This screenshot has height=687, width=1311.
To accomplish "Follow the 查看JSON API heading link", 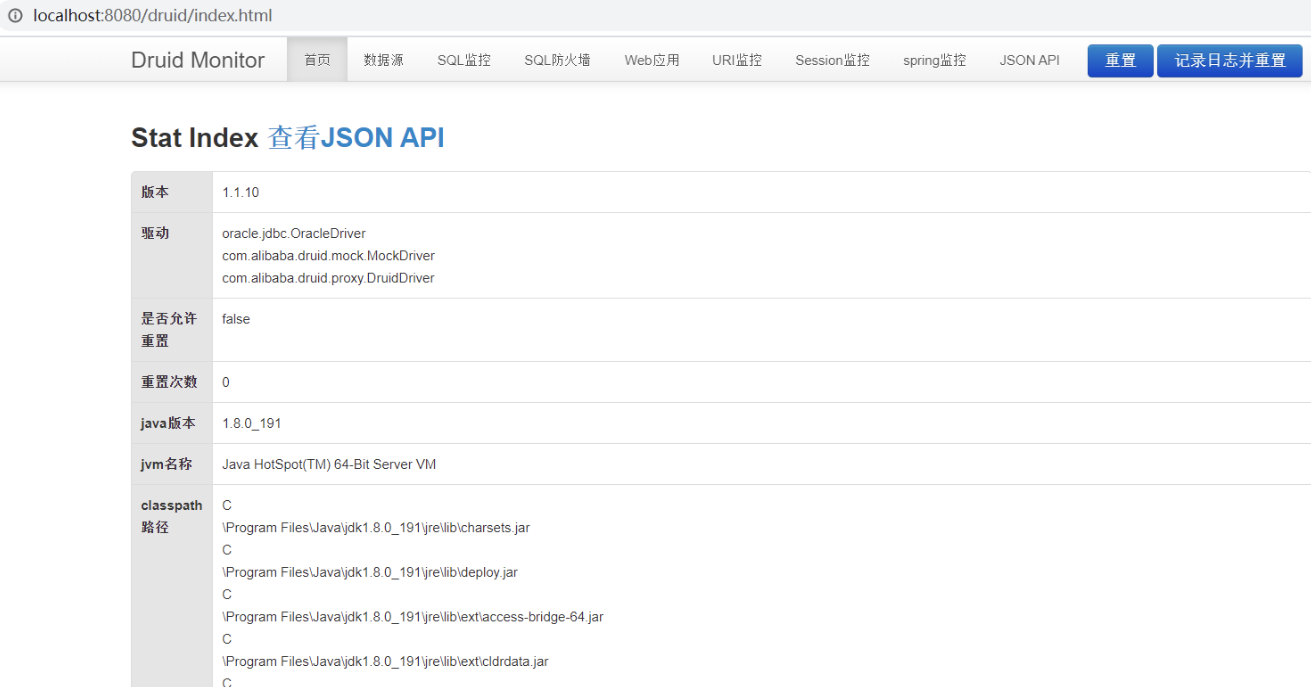I will [x=356, y=138].
